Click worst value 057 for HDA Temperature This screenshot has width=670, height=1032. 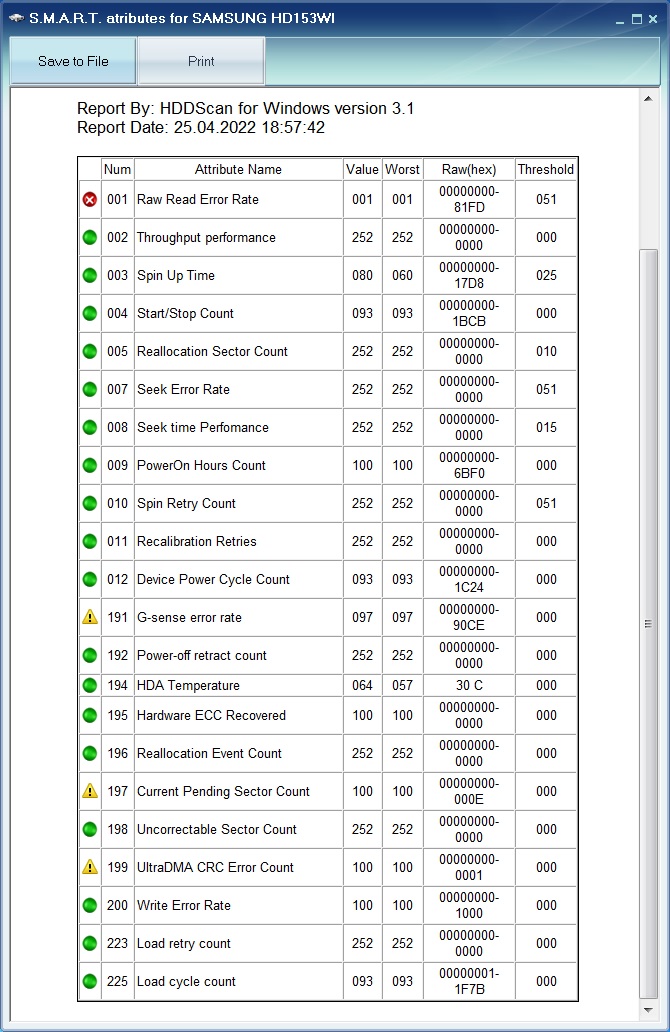[402, 685]
